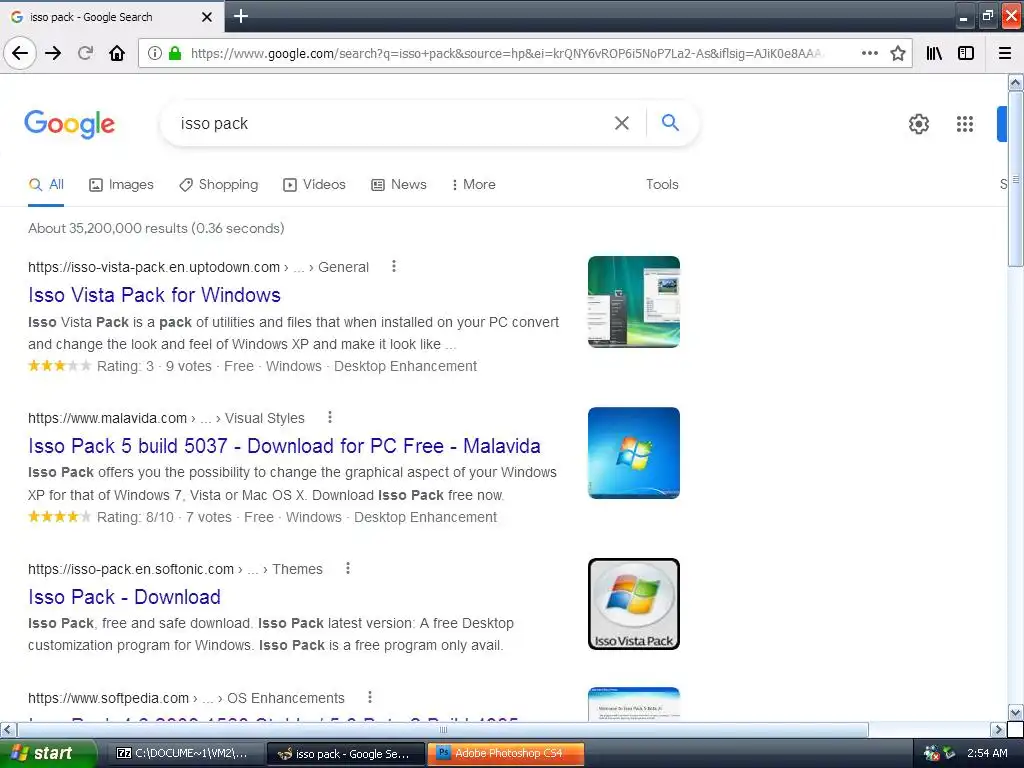This screenshot has width=1024, height=768.
Task: Submit search with the magnifier icon
Action: (670, 122)
